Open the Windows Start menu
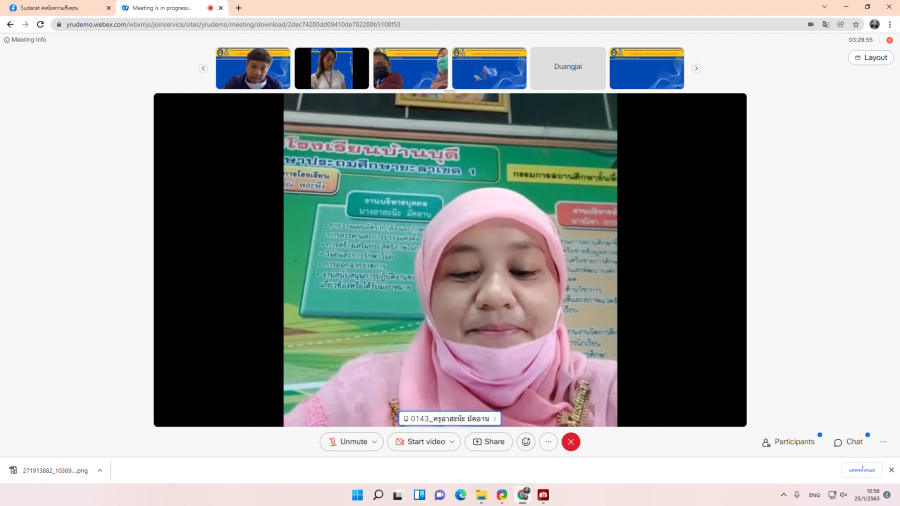The width and height of the screenshot is (900, 506). coord(357,495)
